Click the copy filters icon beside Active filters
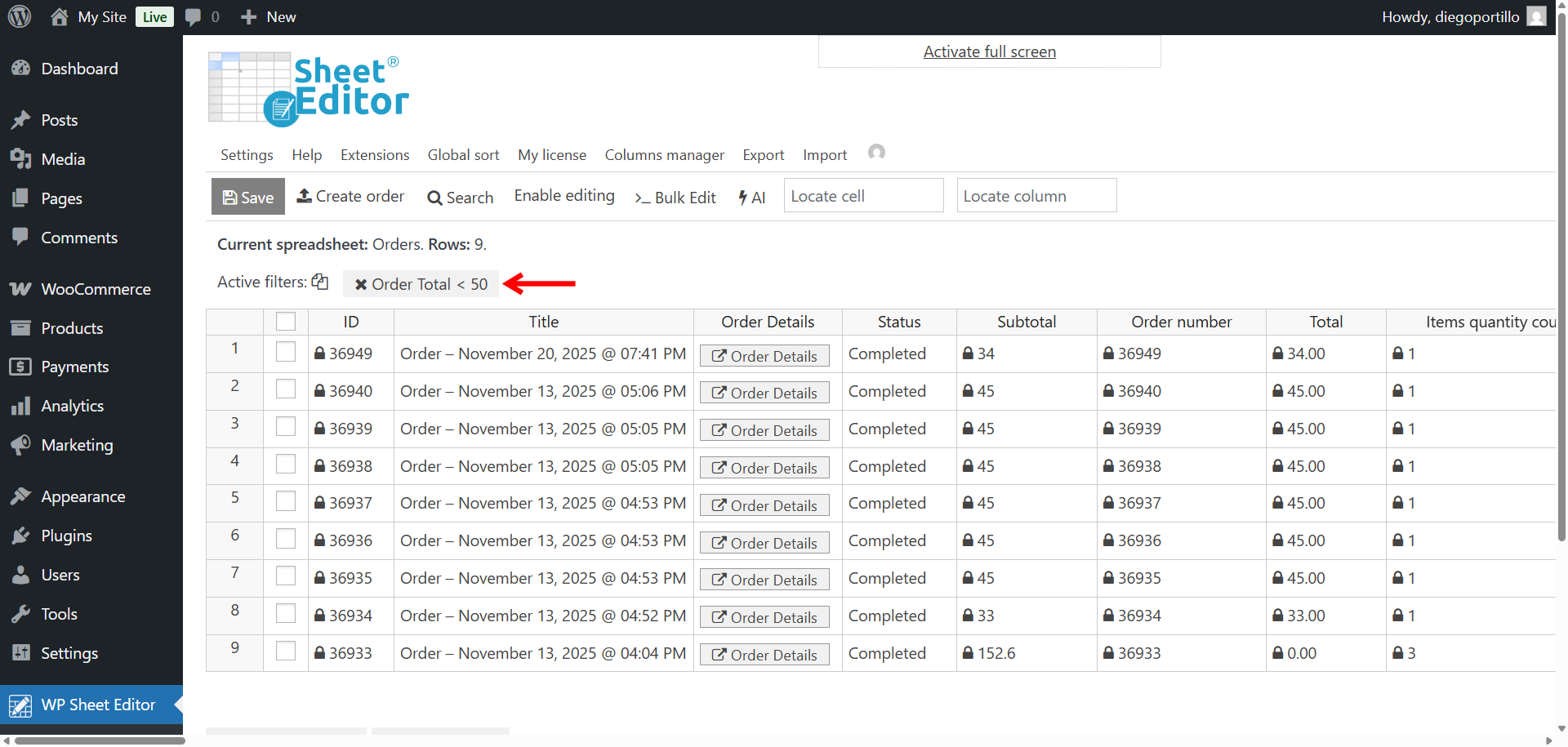Screen dimensions: 1568x747 point(320,282)
